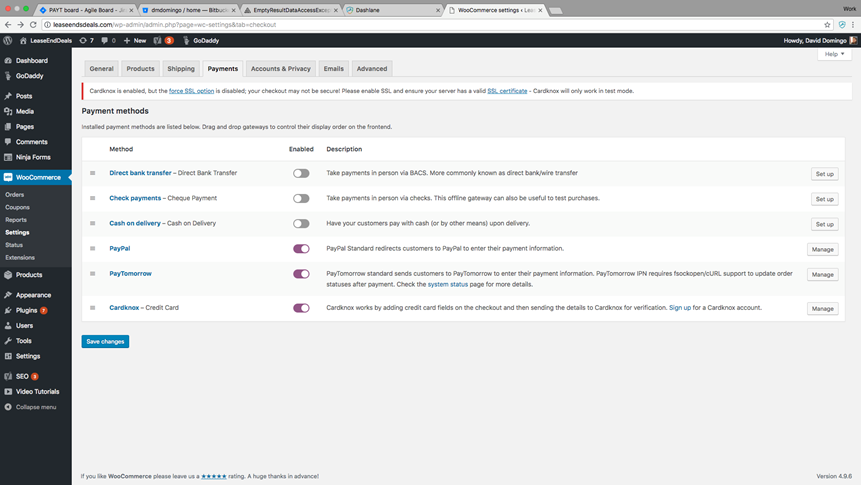Bookmark page with the star icon

click(827, 25)
